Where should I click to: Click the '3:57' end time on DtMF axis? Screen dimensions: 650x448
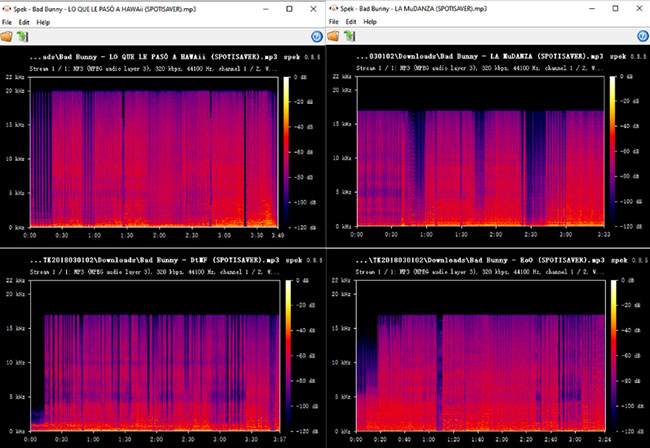point(279,439)
